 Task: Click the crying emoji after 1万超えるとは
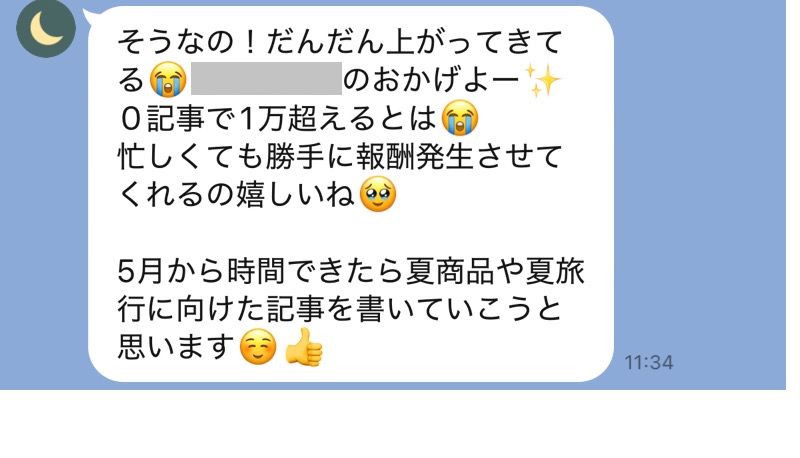(460, 118)
